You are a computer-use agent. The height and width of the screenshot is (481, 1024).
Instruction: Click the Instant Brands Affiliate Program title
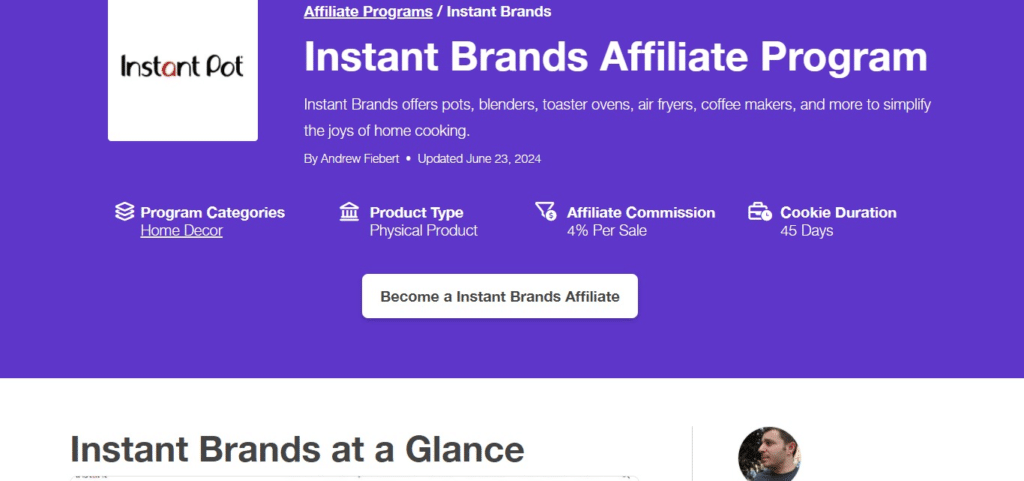[x=615, y=57]
